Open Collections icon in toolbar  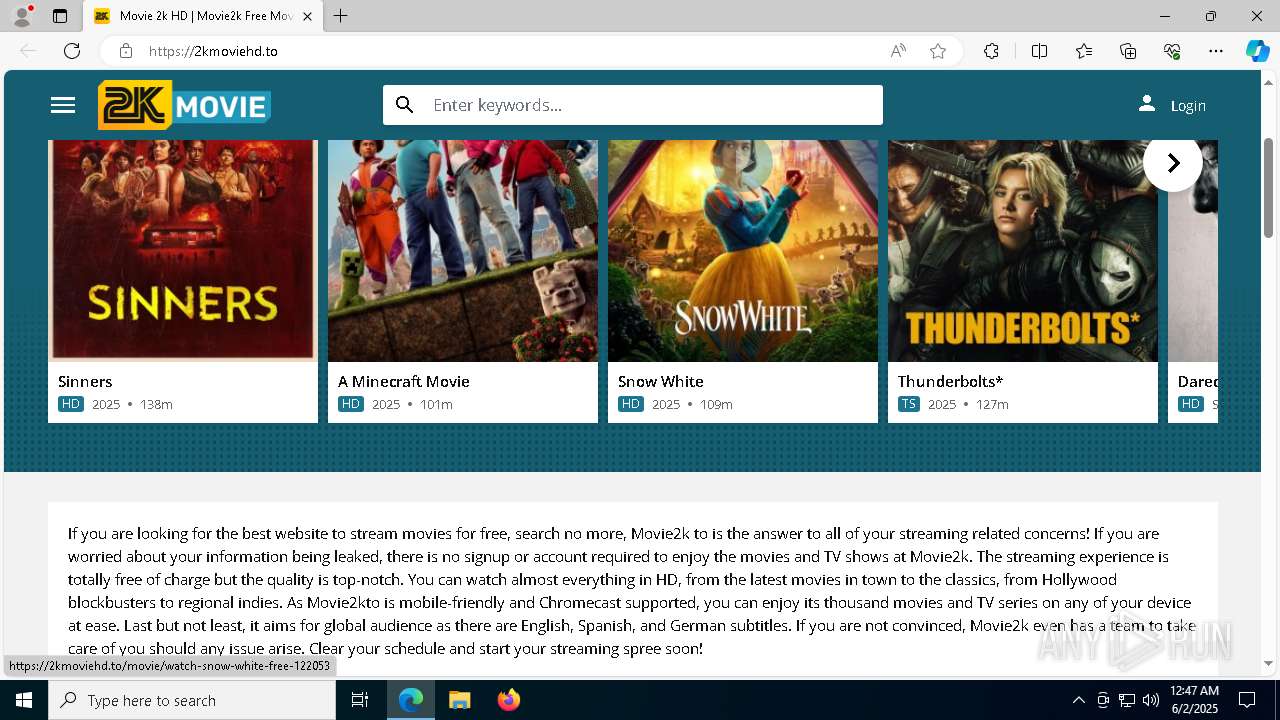tap(1128, 51)
